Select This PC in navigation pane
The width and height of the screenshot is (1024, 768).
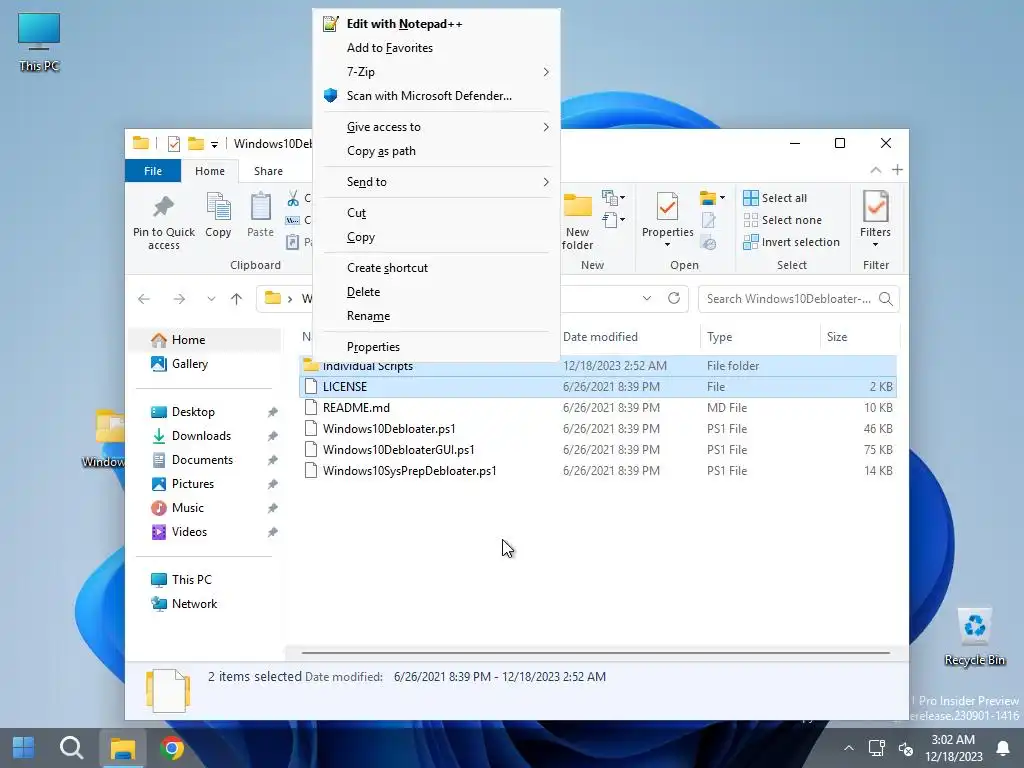click(x=205, y=579)
